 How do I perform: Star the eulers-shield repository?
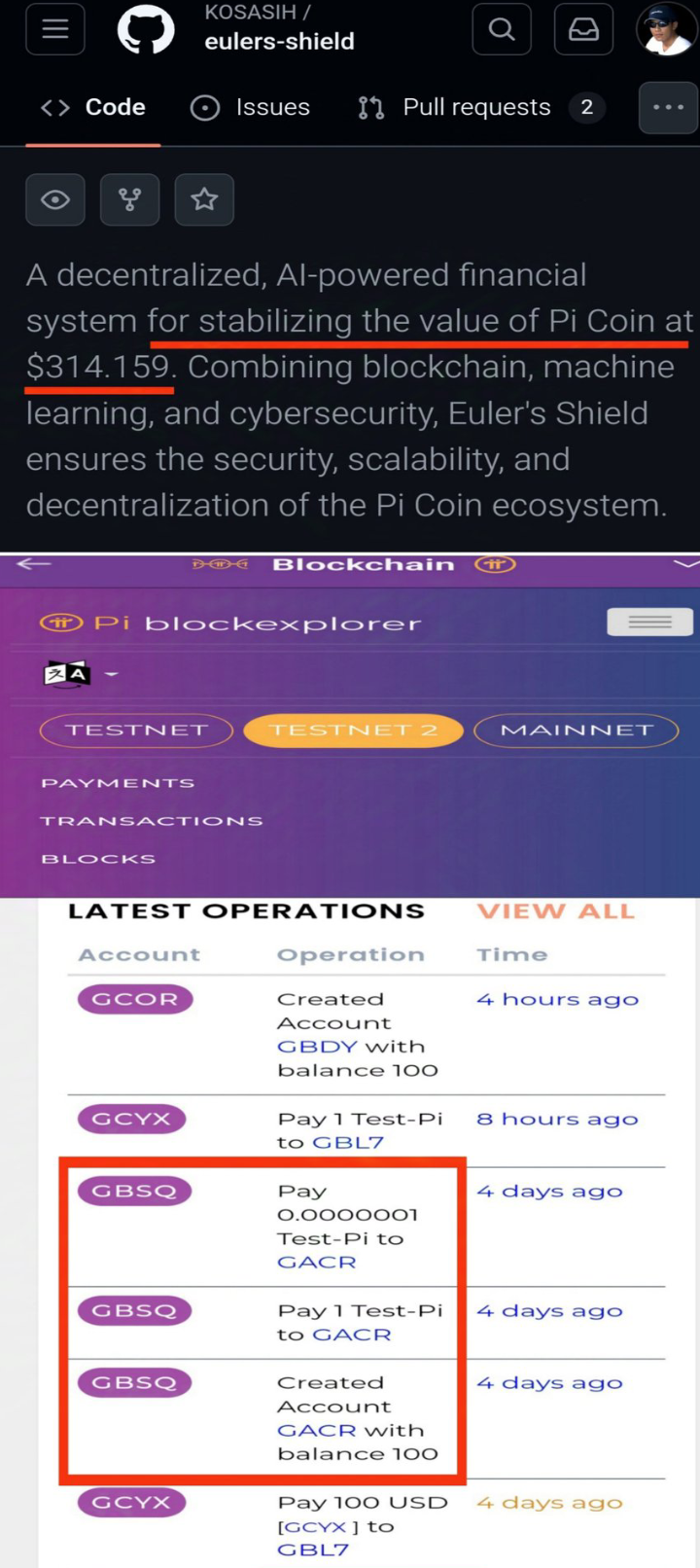204,199
